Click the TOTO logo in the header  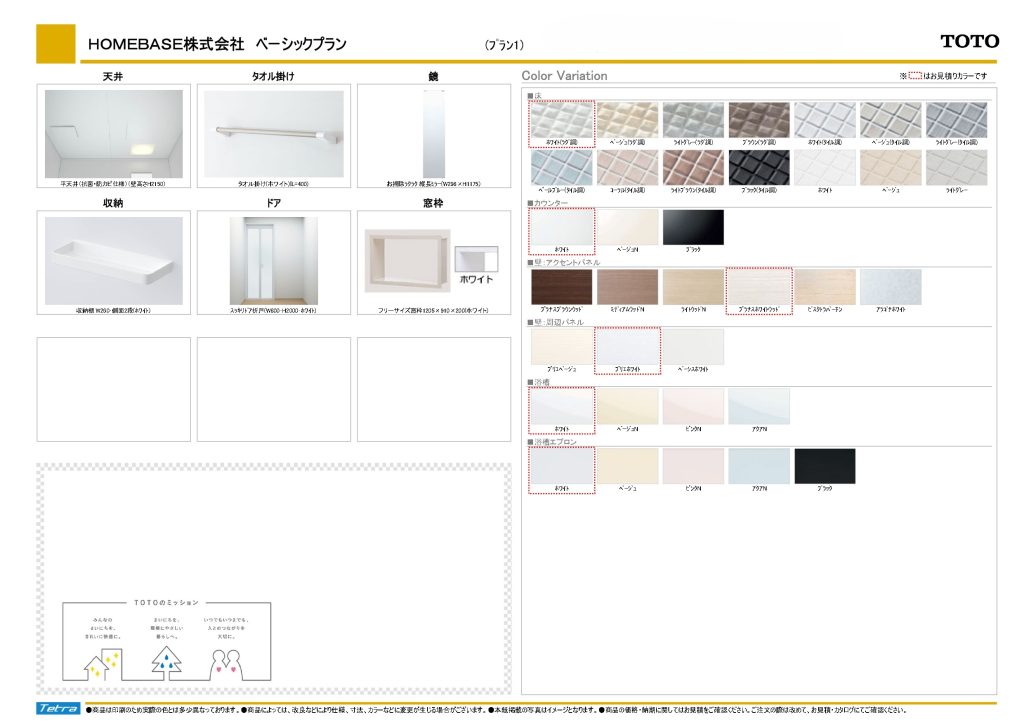(x=969, y=41)
